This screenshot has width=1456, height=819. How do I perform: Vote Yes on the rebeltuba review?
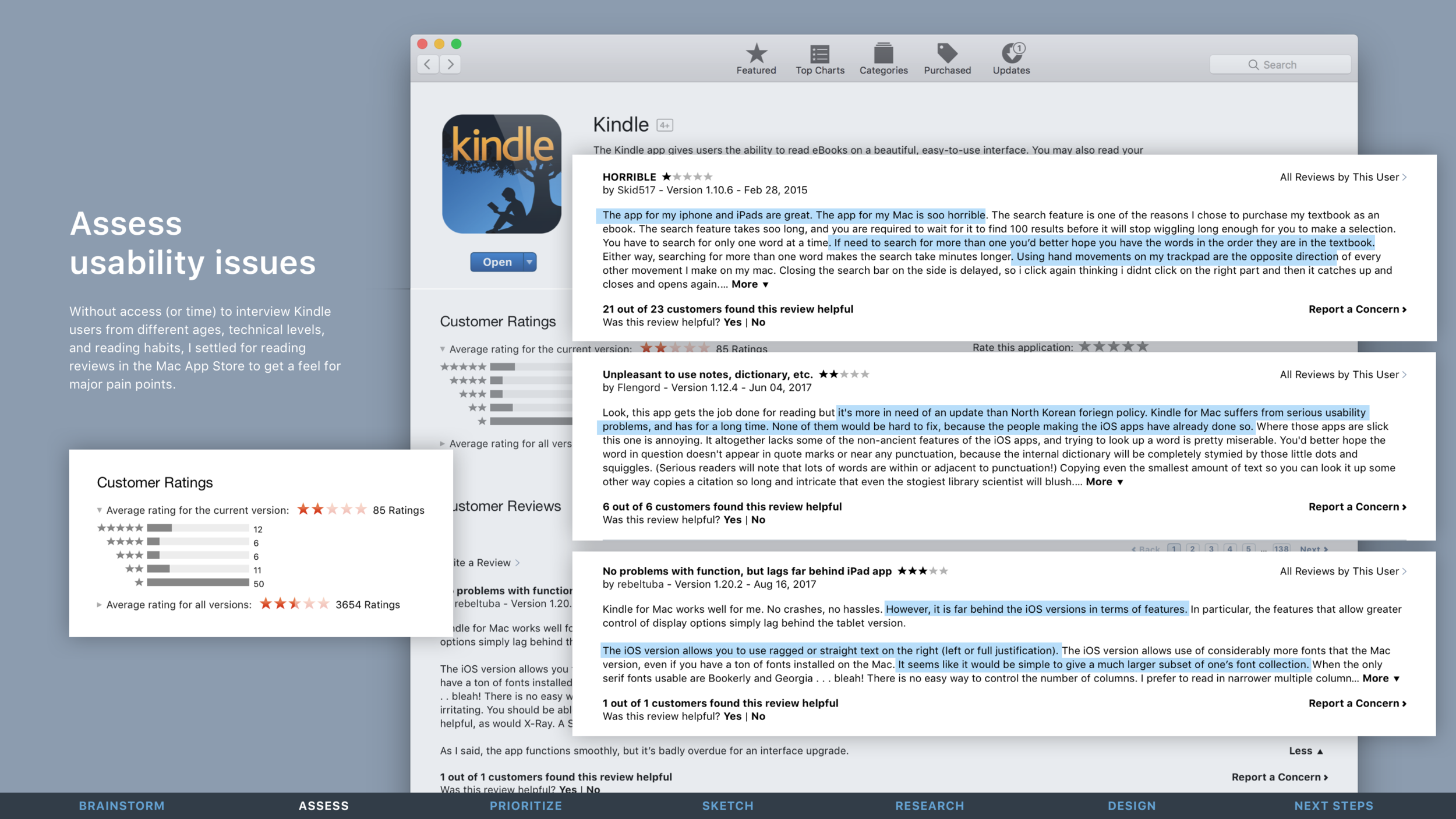tap(732, 716)
